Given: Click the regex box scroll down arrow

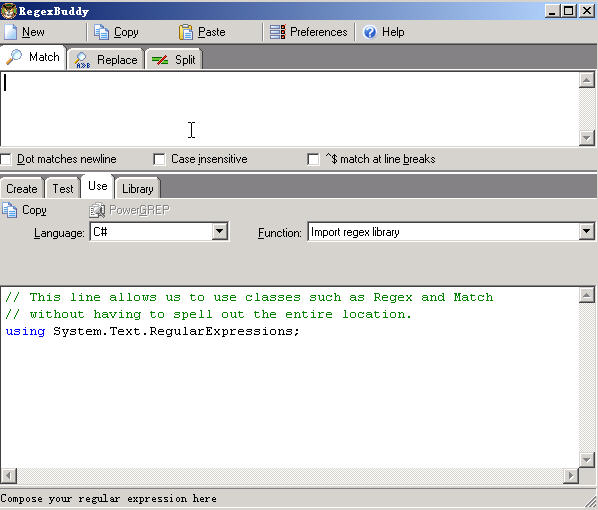Looking at the screenshot, I should click(x=587, y=138).
